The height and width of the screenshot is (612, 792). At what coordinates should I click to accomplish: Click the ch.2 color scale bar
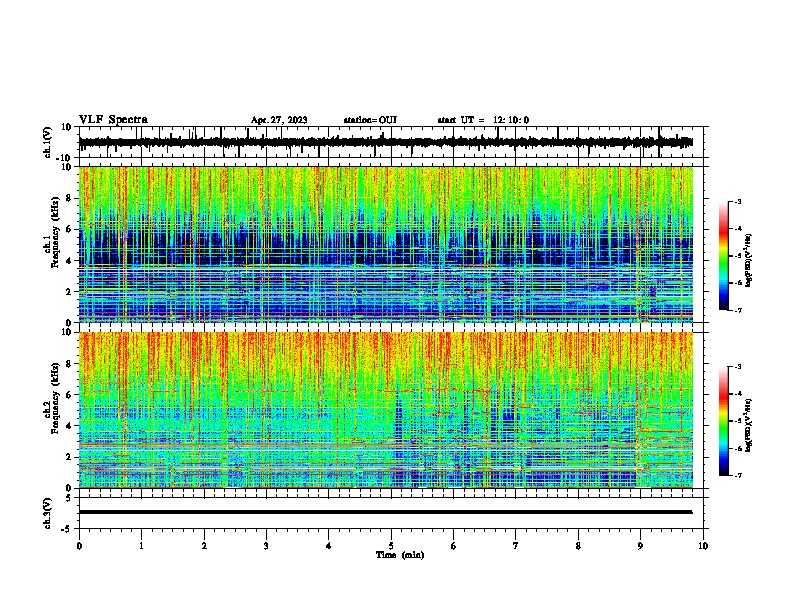[723, 421]
